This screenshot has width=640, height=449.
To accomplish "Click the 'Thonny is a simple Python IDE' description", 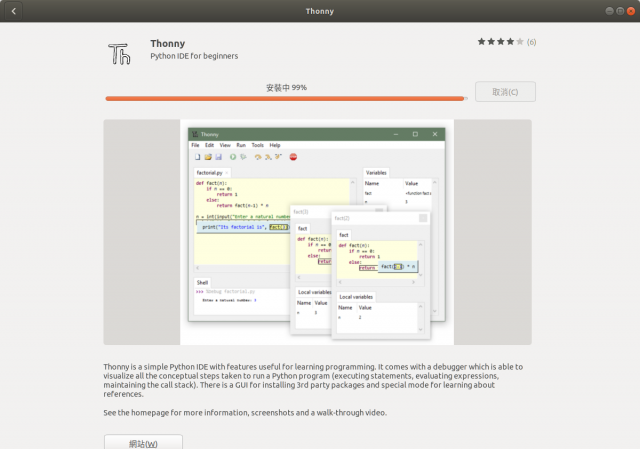I will point(313,380).
